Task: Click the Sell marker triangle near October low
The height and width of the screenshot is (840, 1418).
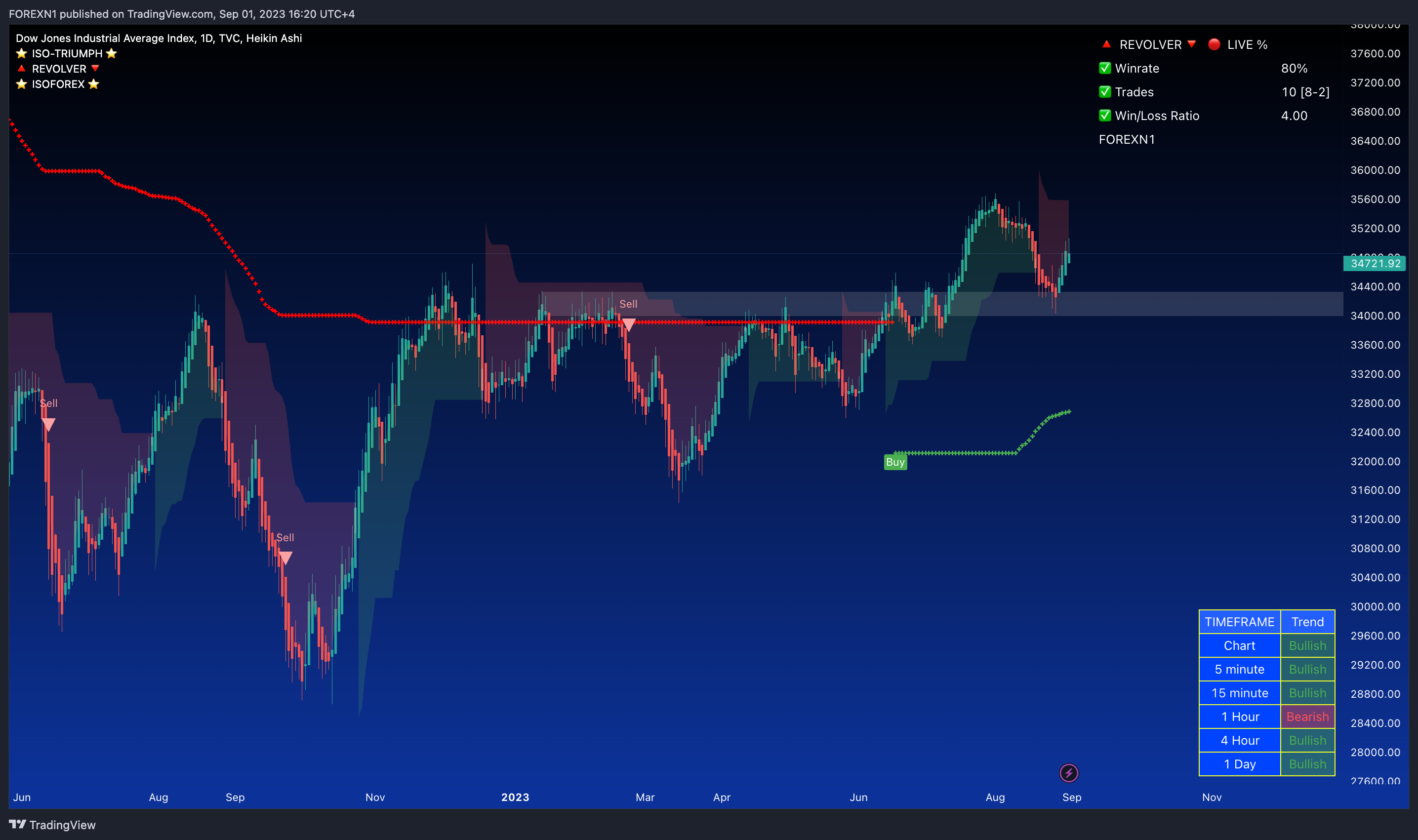Action: [x=285, y=558]
